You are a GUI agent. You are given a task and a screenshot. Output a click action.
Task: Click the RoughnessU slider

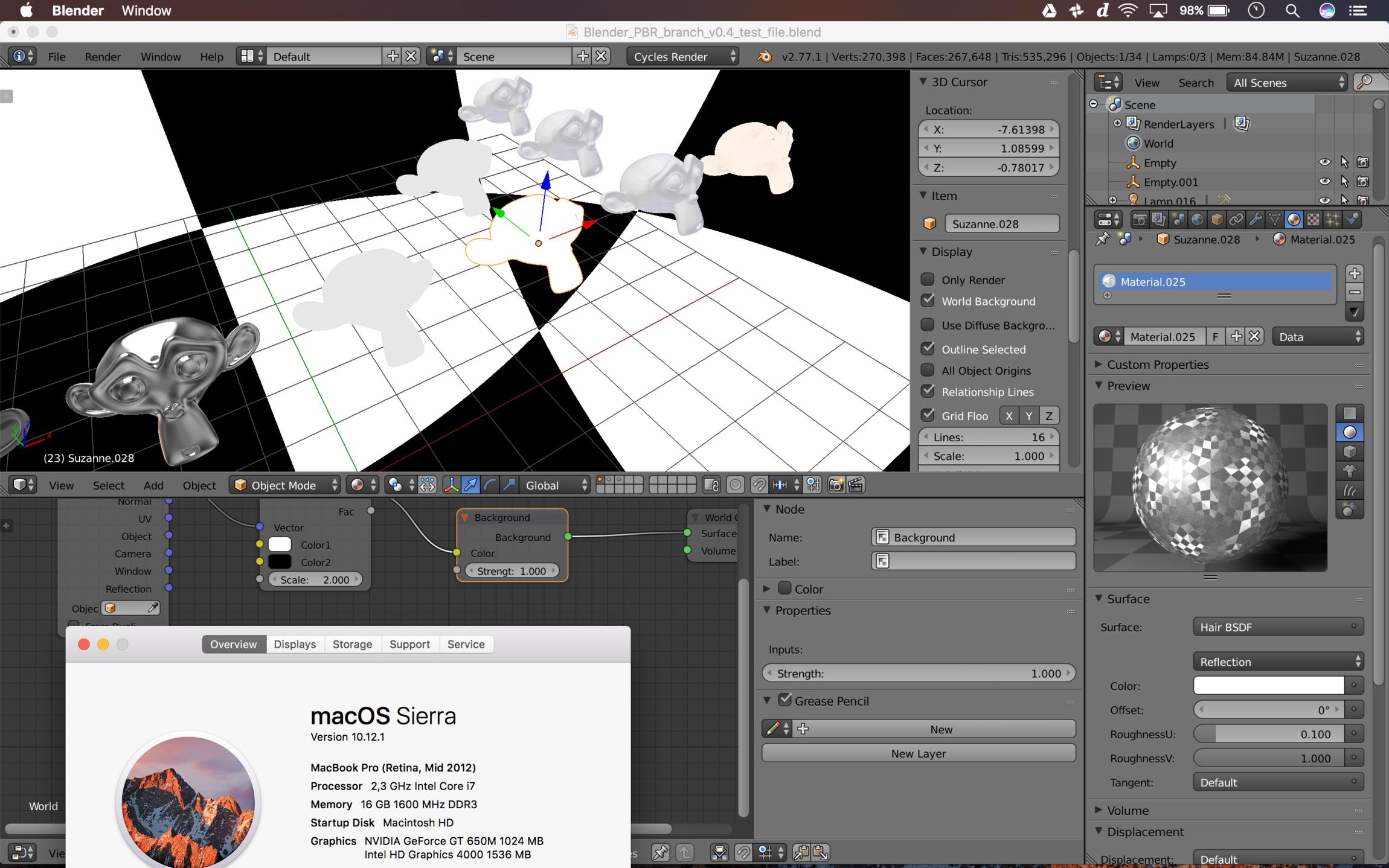pyautogui.click(x=1269, y=733)
